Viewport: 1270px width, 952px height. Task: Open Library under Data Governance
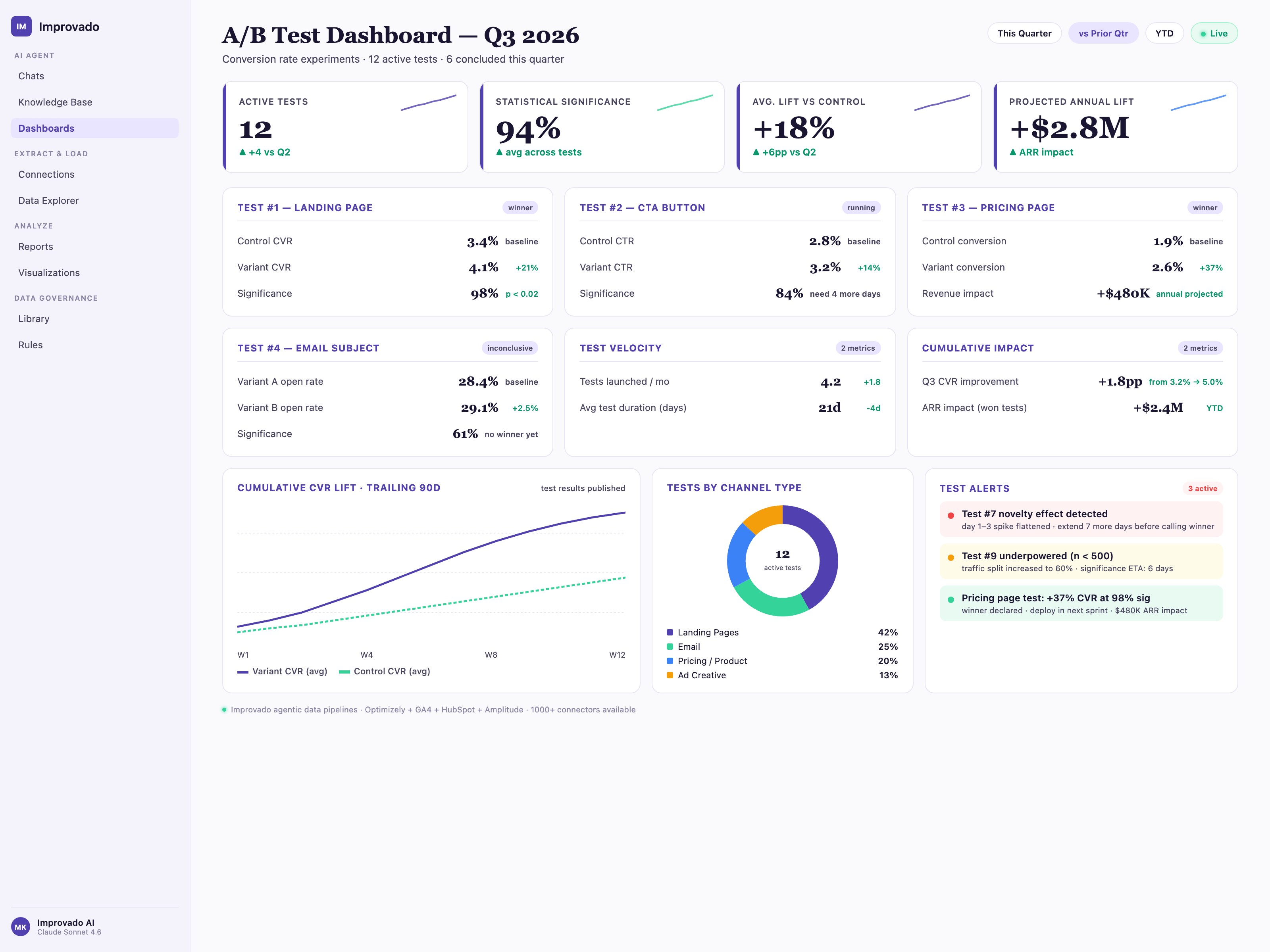point(95,319)
